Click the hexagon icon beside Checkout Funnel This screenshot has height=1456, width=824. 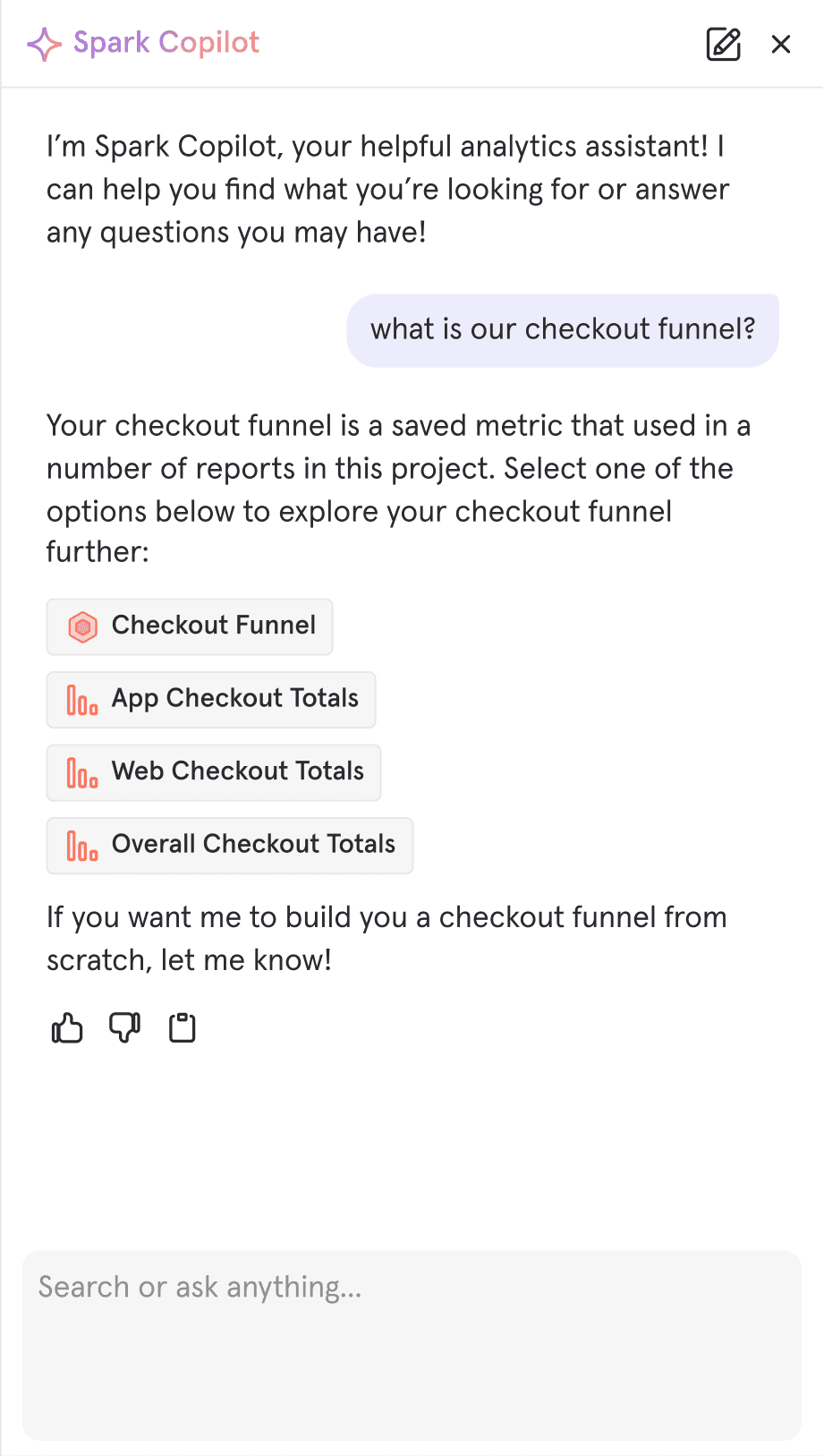pyautogui.click(x=83, y=626)
